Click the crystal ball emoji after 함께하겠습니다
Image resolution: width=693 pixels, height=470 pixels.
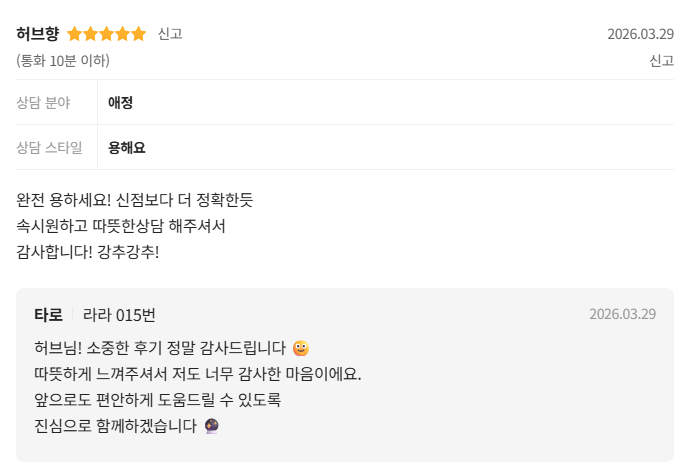pyautogui.click(x=212, y=427)
